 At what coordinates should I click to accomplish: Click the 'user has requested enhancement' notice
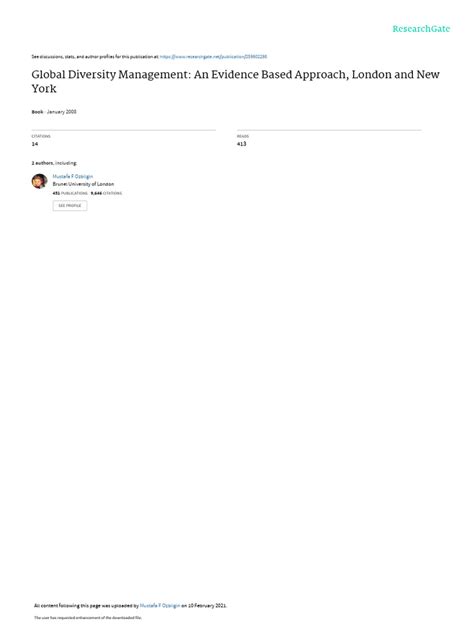(x=88, y=617)
